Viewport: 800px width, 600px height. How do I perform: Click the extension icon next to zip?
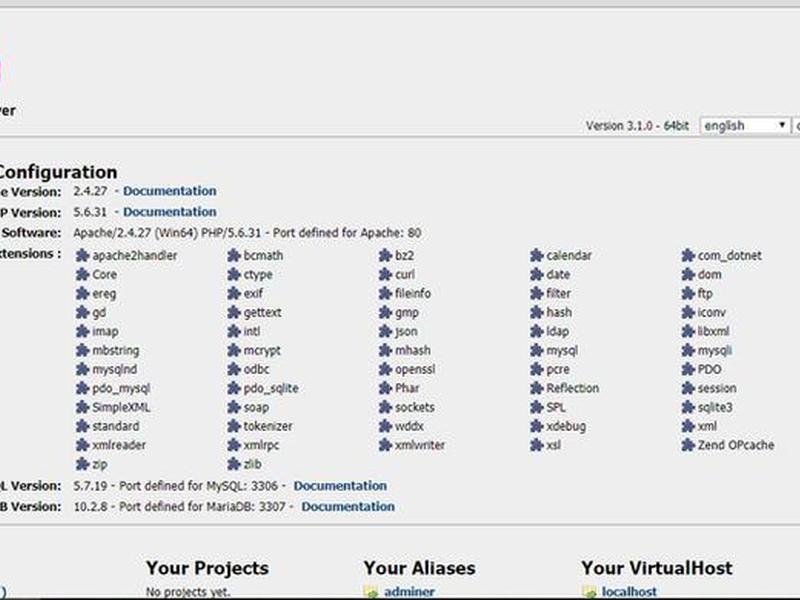pyautogui.click(x=82, y=464)
